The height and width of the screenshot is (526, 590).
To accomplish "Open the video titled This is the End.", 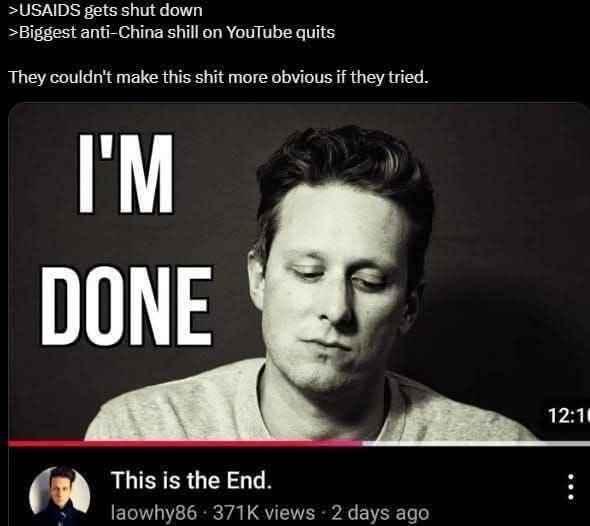I will click(x=191, y=480).
